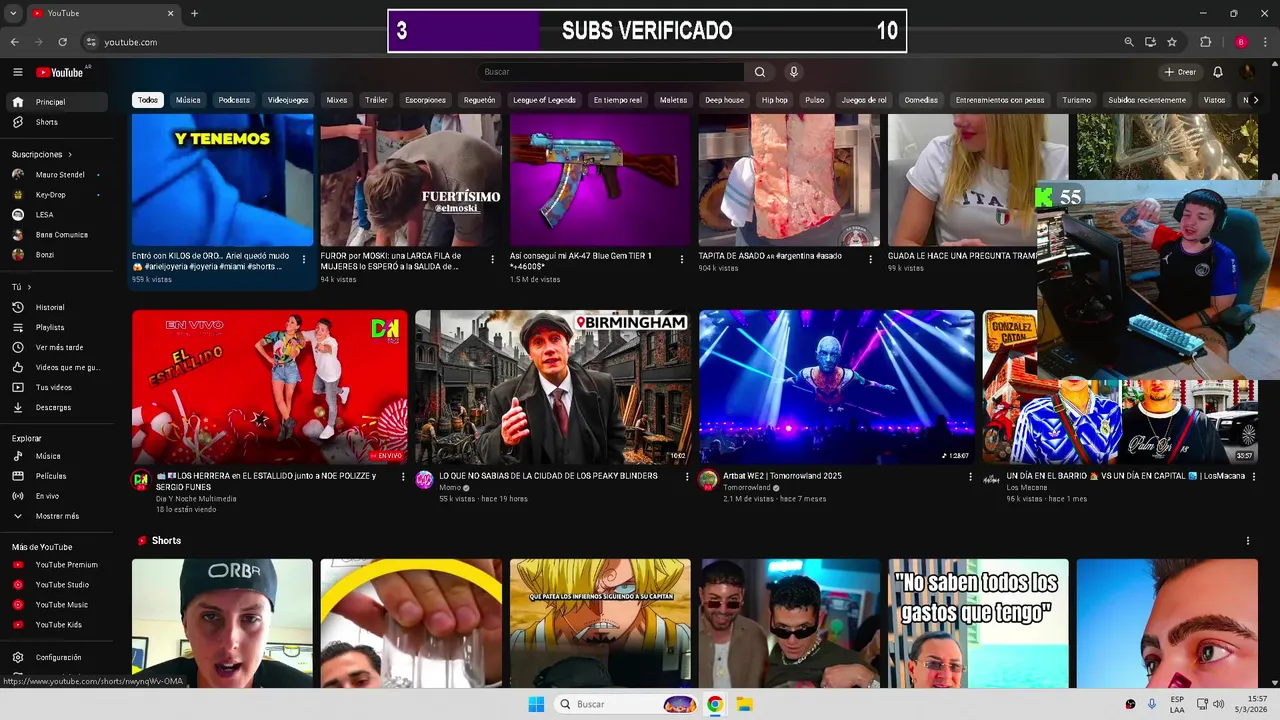Screen dimensions: 1280x720
Task: Open YouTube Premium link
Action: (55, 565)
